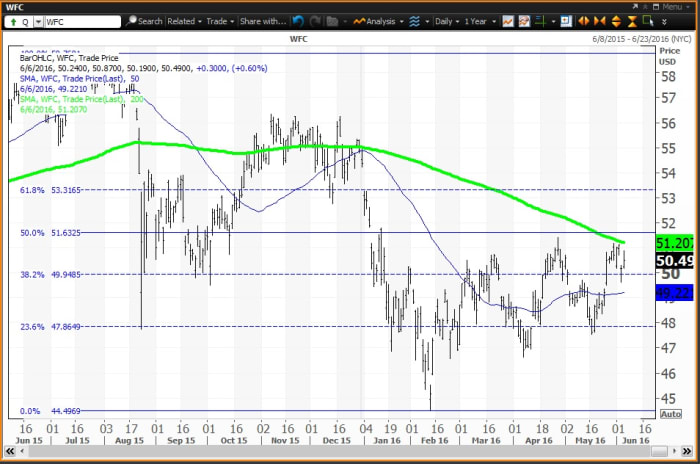Click the black 50.49 last price tag
700x464 pixels.
coord(675,261)
